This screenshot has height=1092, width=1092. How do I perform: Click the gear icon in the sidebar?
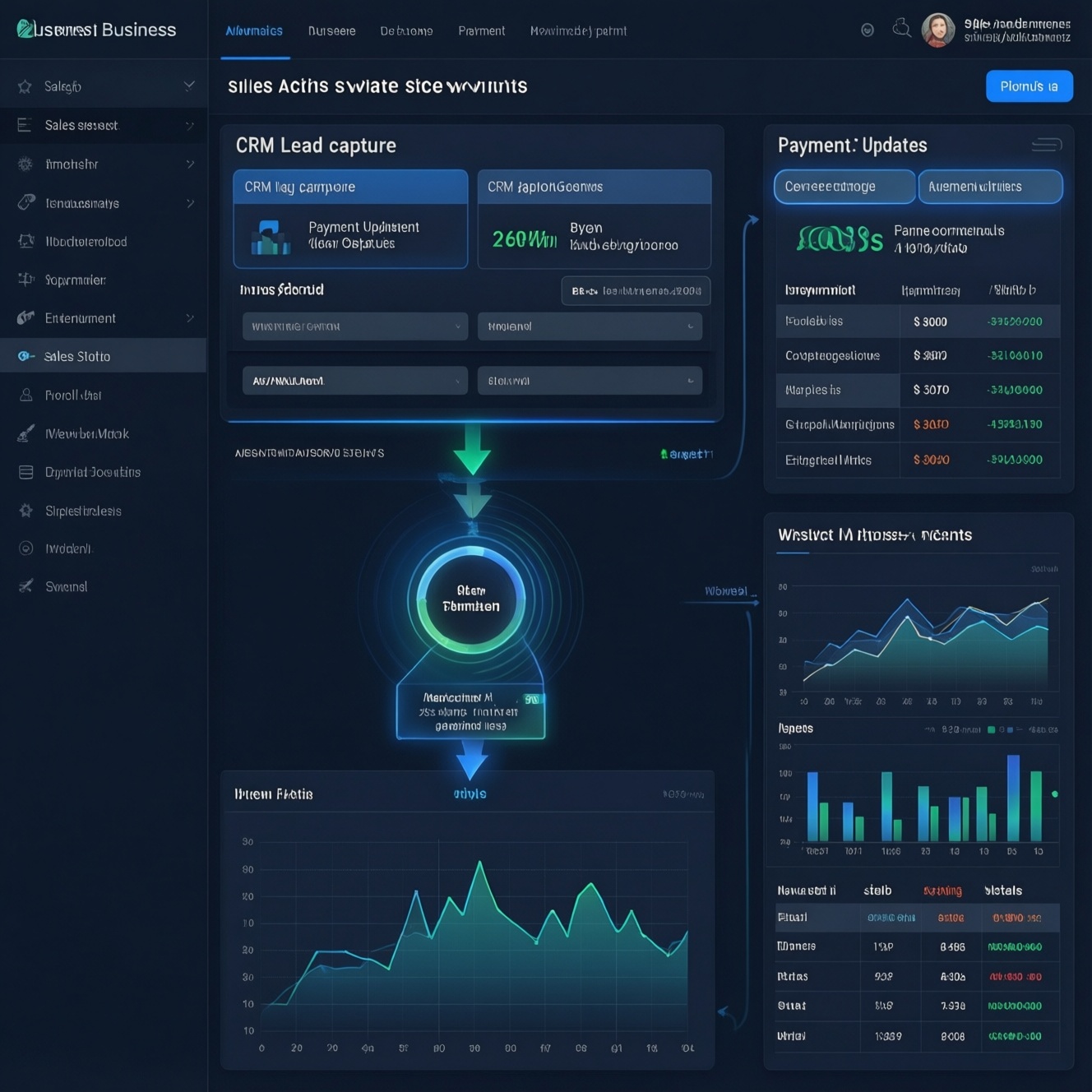coord(25,511)
